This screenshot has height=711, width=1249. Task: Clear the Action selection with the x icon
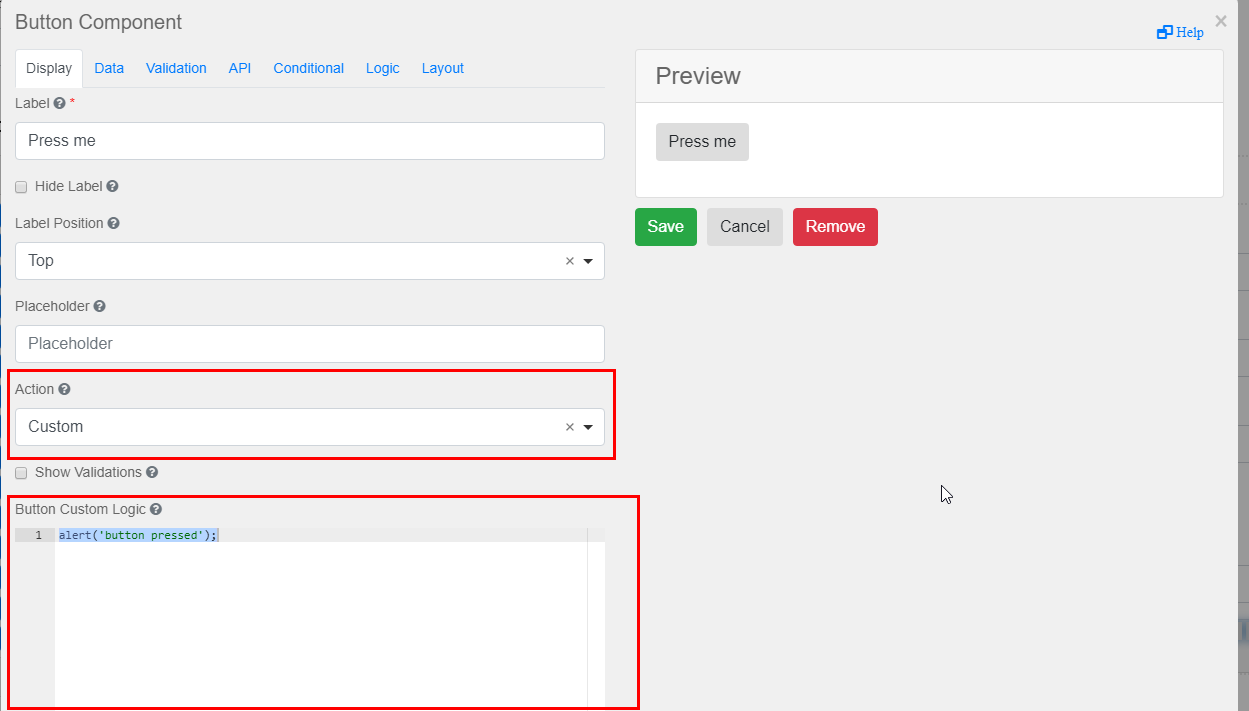(x=568, y=427)
